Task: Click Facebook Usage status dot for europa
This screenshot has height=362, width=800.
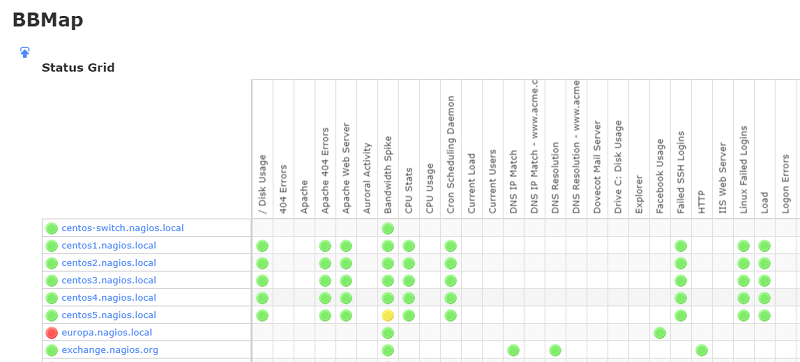Action: (x=660, y=333)
